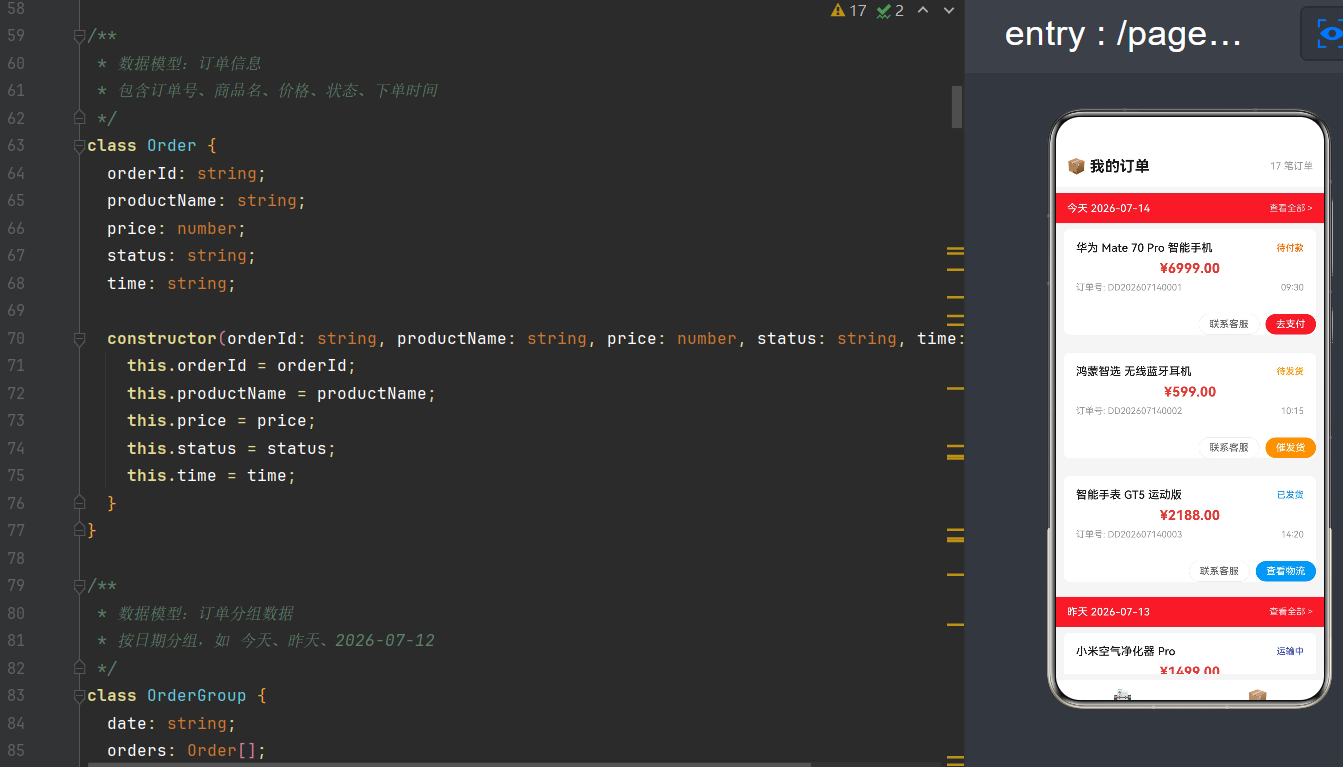This screenshot has width=1343, height=767.
Task: Tap the blue 查看物流 button
Action: point(1285,571)
